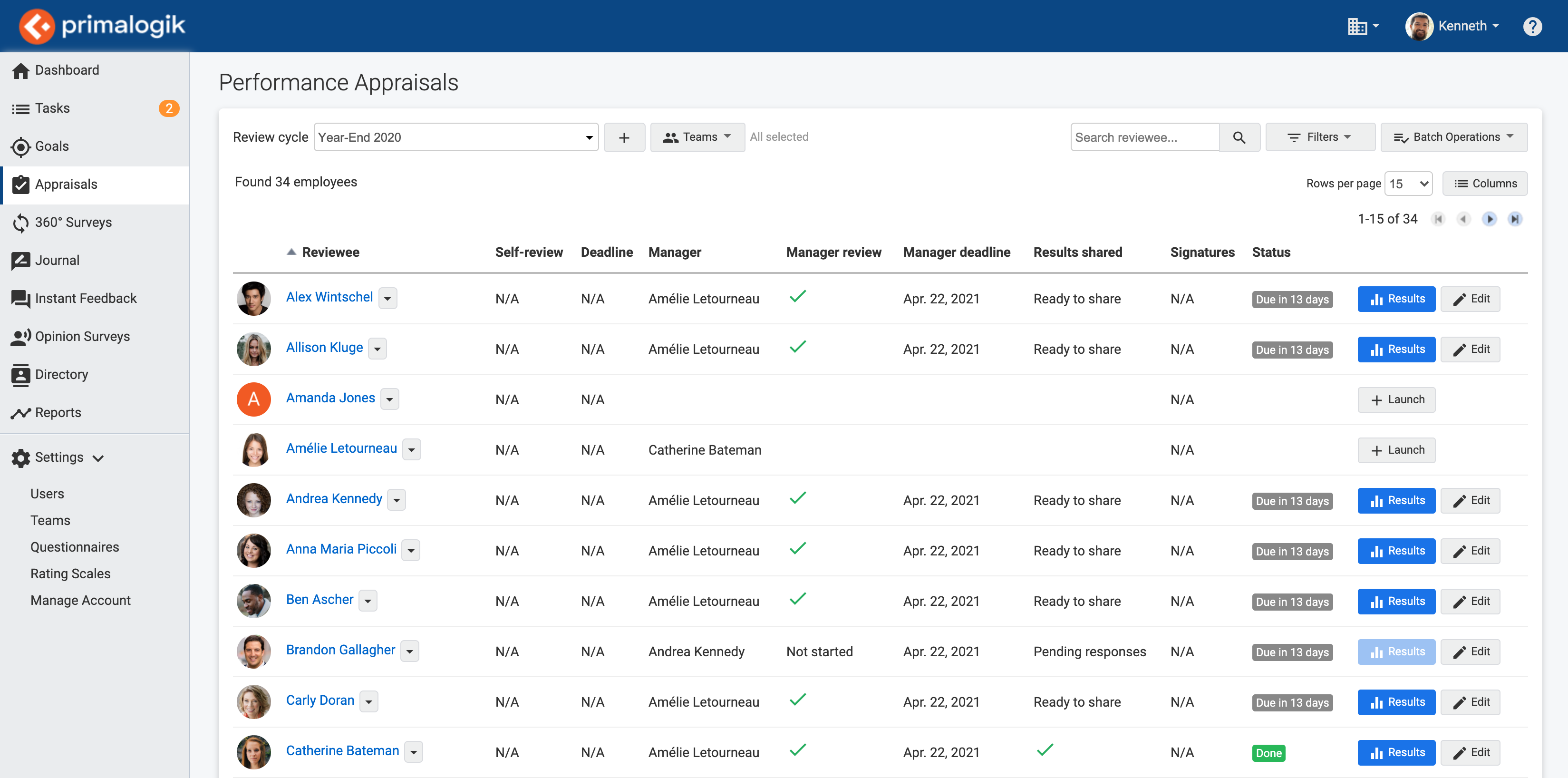Launch appraisal for Amanda Jones

[x=1396, y=399]
